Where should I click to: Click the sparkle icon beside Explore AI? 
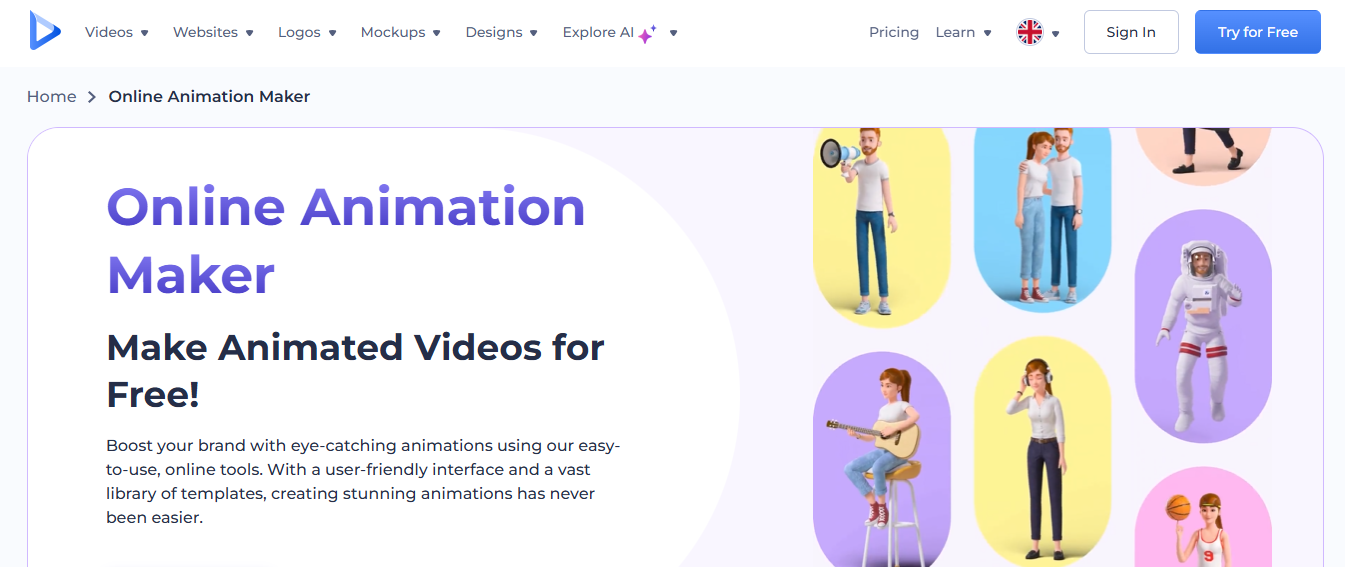(647, 34)
